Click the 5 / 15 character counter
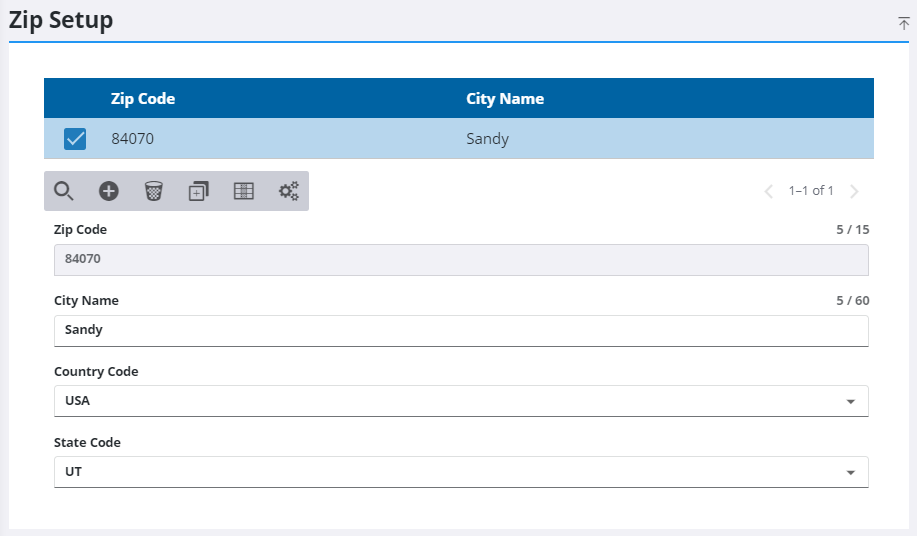917x536 pixels. pyautogui.click(x=853, y=230)
